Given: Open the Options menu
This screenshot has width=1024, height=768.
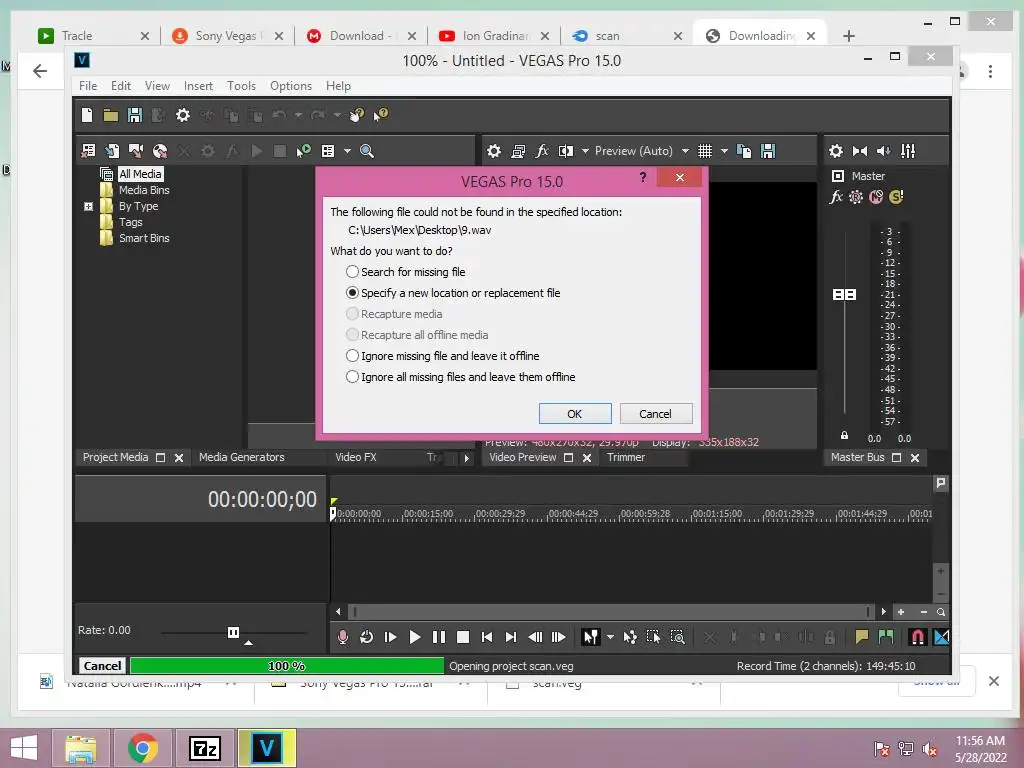Looking at the screenshot, I should [x=291, y=86].
